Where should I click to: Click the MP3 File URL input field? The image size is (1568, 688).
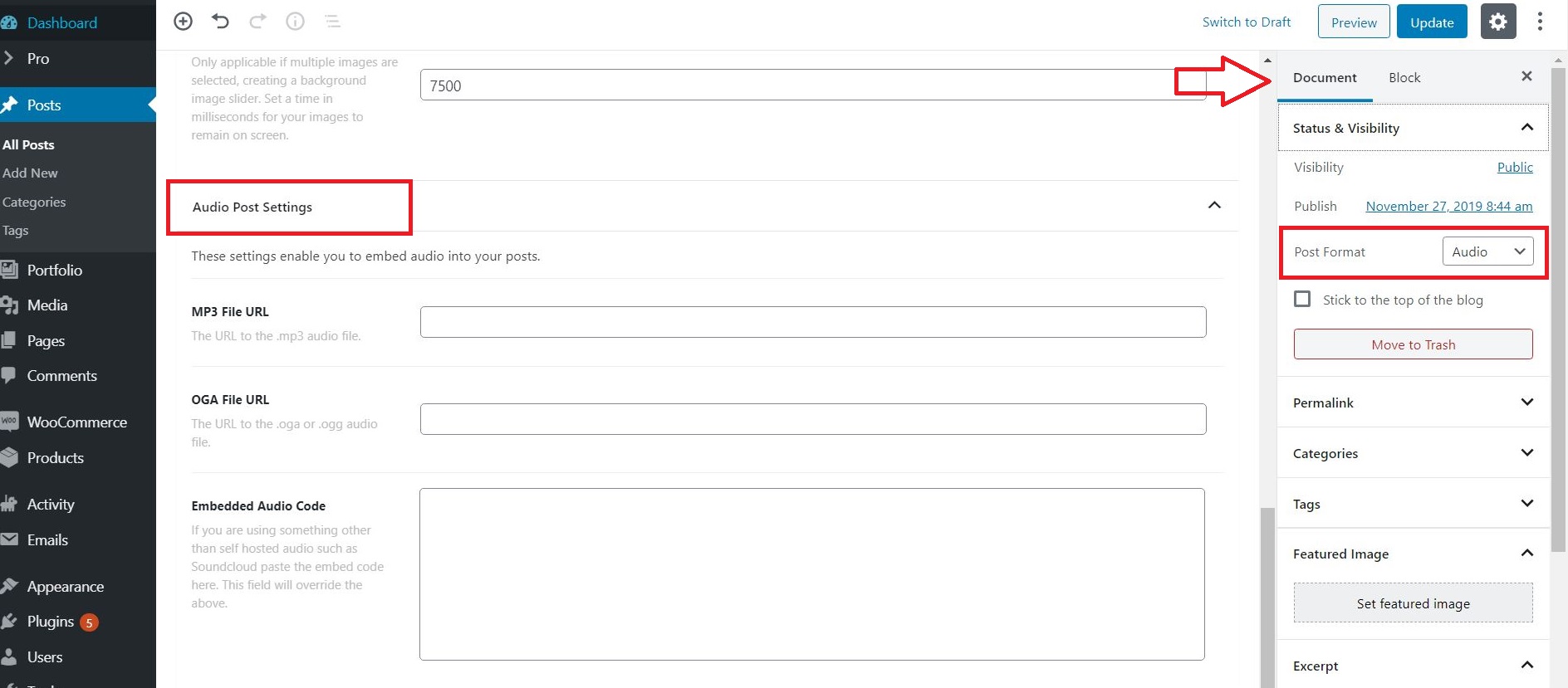[x=813, y=322]
